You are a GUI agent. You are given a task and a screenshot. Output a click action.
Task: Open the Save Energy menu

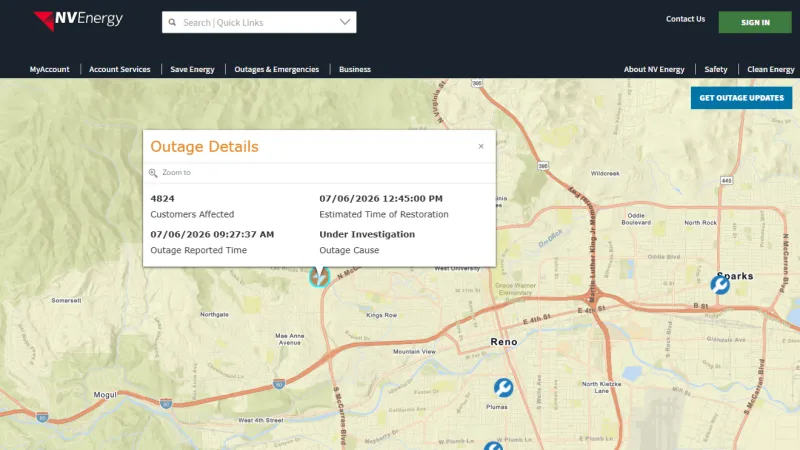coord(192,69)
